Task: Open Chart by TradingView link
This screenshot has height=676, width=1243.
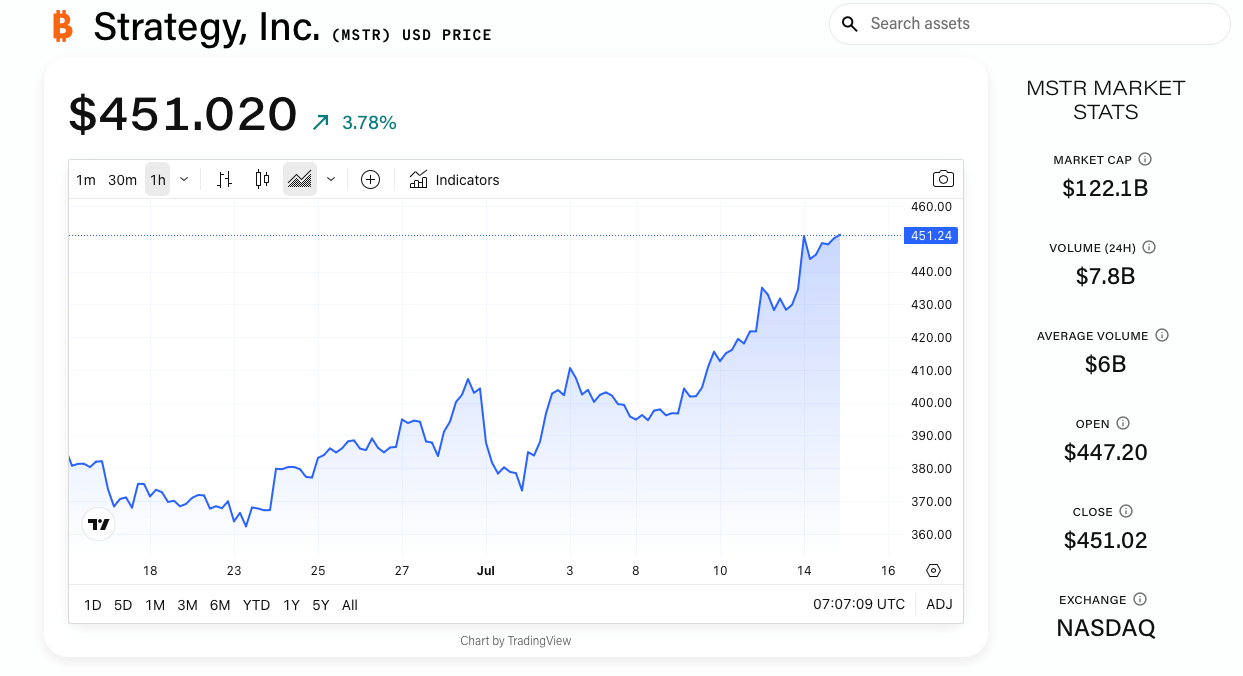Action: pyautogui.click(x=515, y=641)
